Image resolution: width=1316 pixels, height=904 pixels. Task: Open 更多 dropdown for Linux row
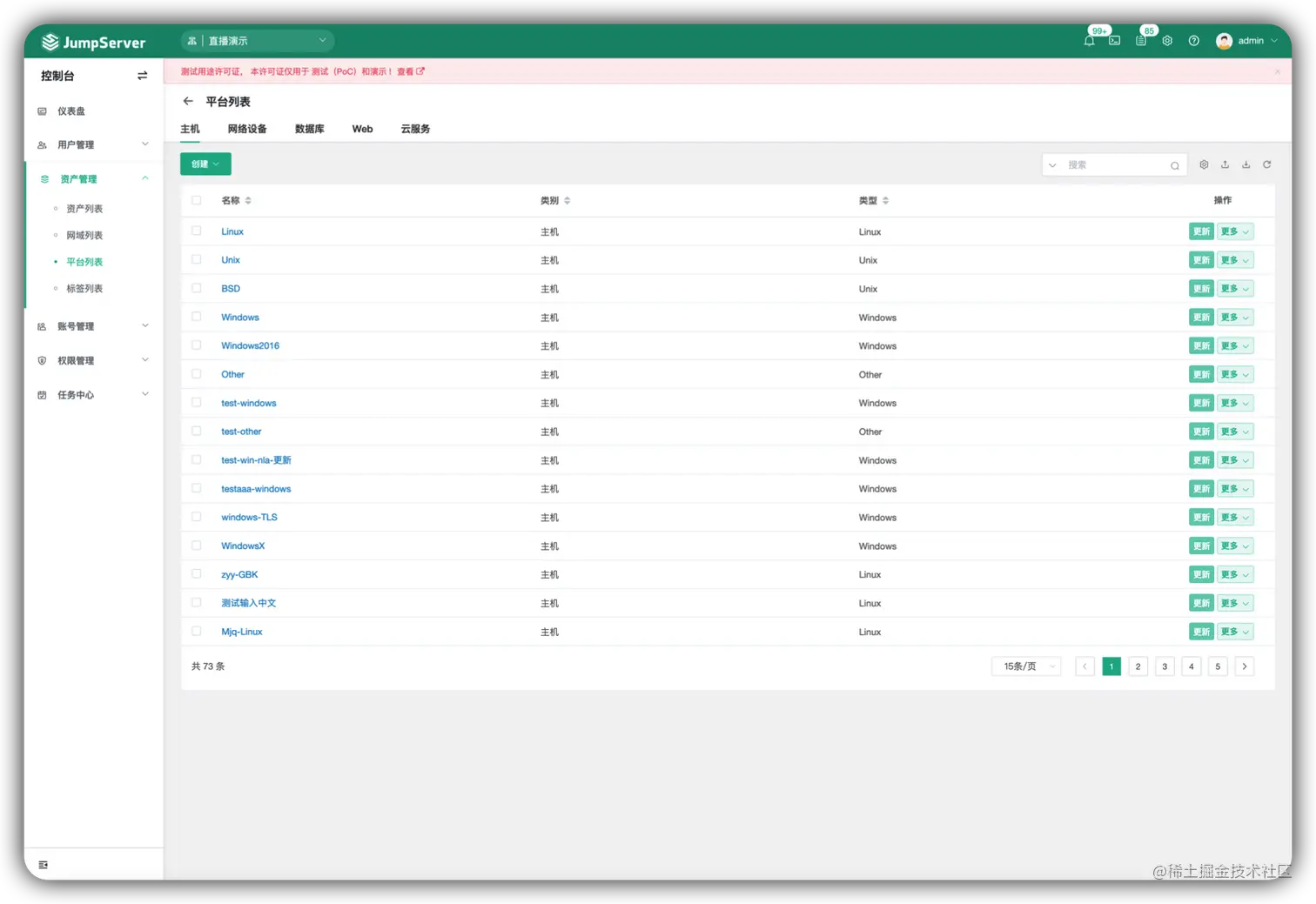coord(1235,231)
